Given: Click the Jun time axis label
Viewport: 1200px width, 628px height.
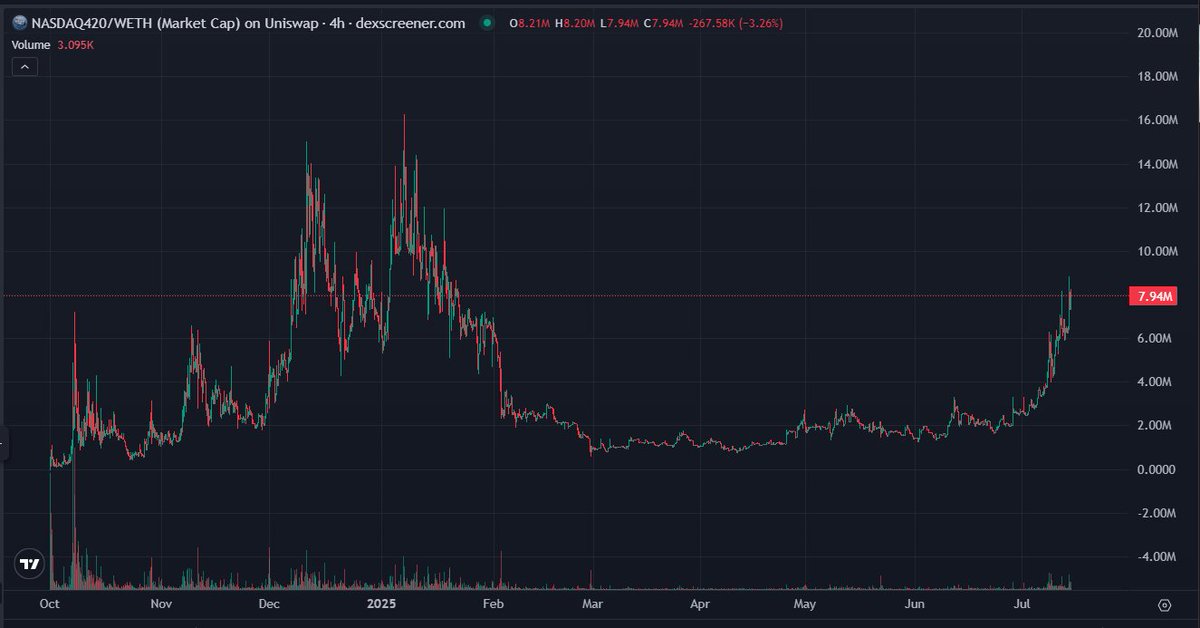Looking at the screenshot, I should tap(913, 605).
